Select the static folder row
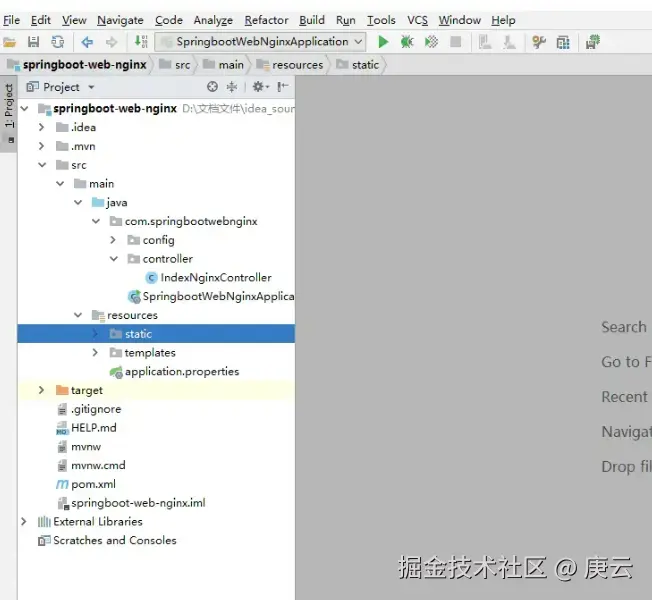 tap(156, 334)
